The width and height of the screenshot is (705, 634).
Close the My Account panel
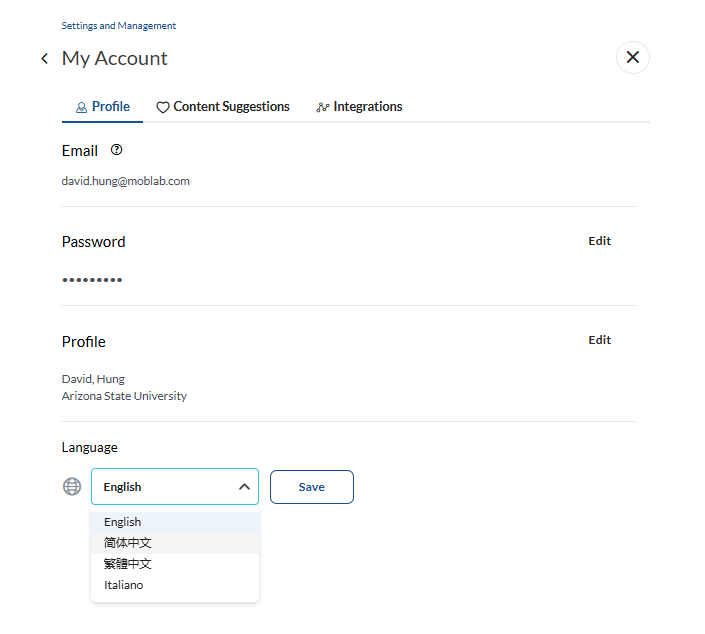point(633,57)
